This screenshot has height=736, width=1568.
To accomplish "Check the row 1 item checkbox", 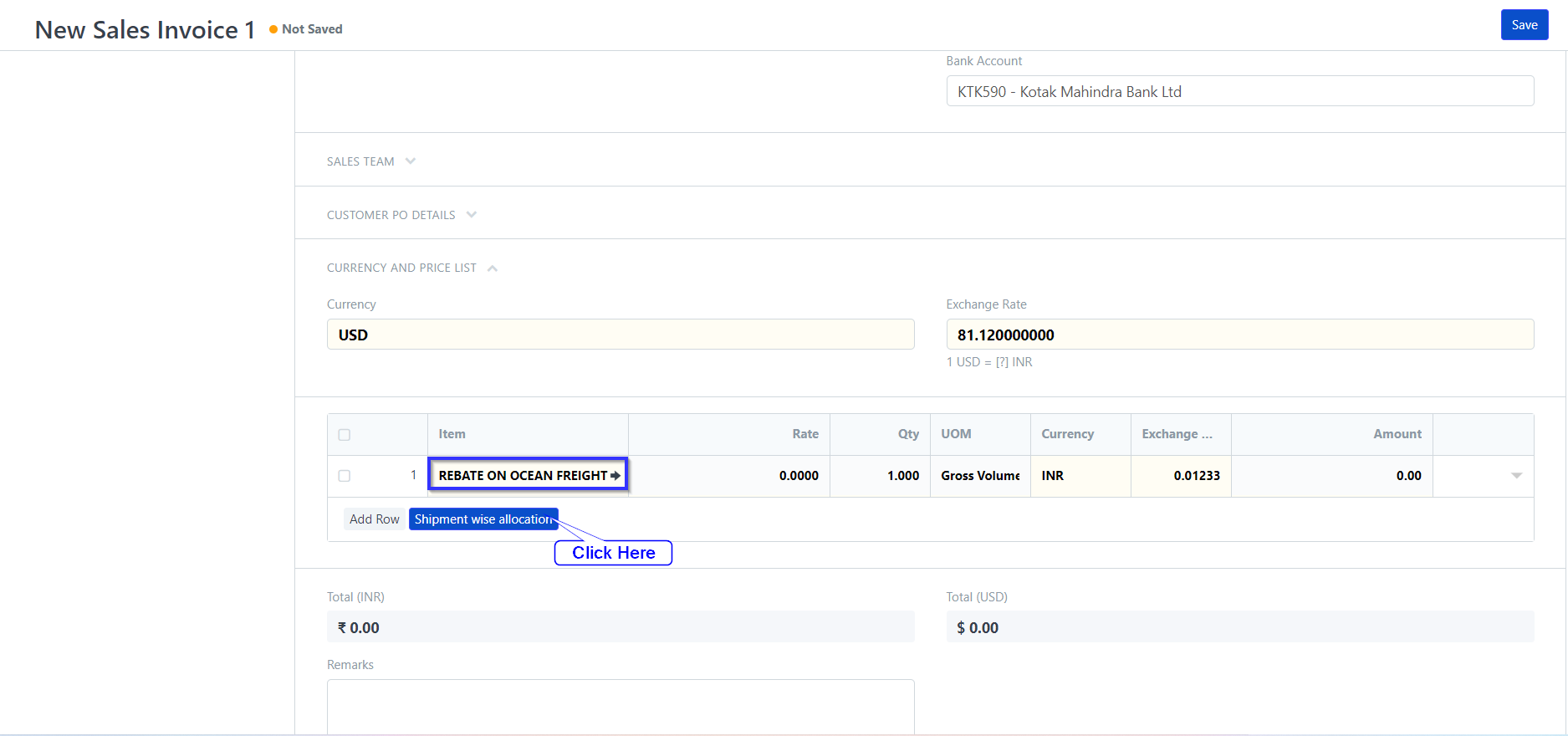I will (344, 476).
